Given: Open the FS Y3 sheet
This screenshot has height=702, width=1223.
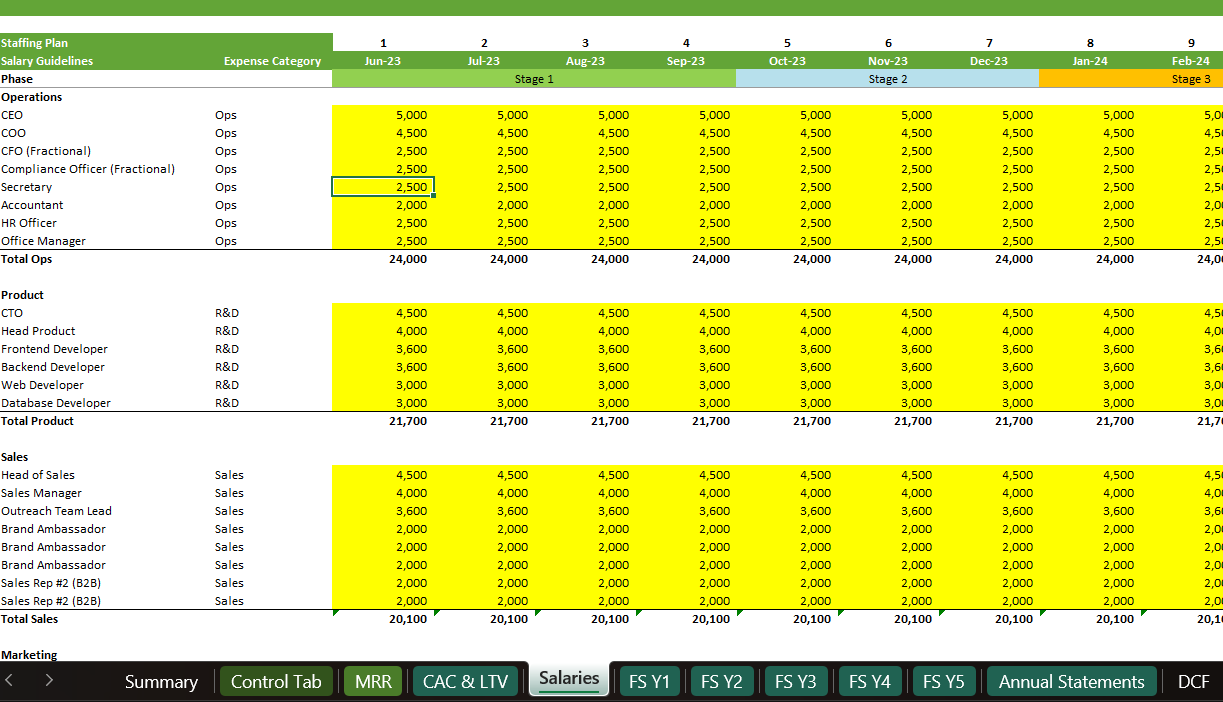Looking at the screenshot, I should 796,681.
